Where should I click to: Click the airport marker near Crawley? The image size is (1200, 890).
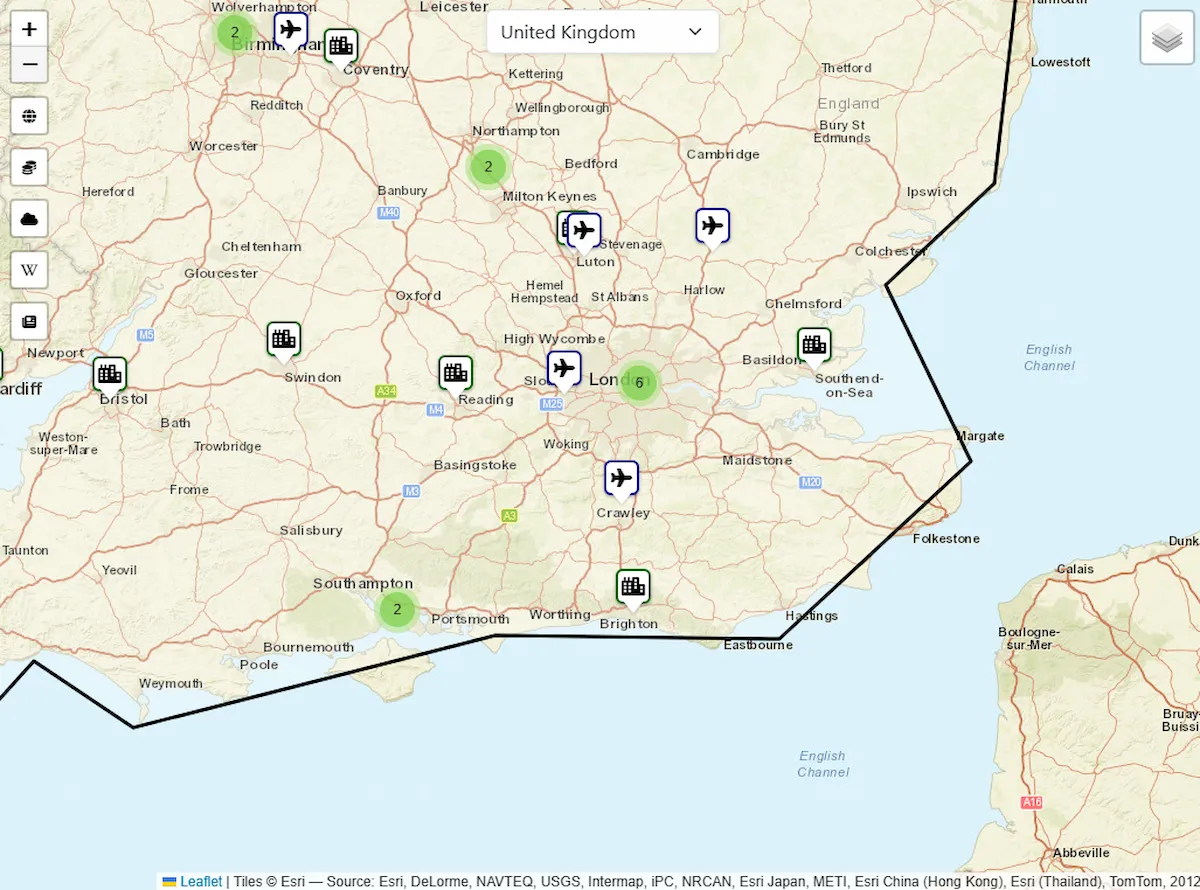[621, 478]
